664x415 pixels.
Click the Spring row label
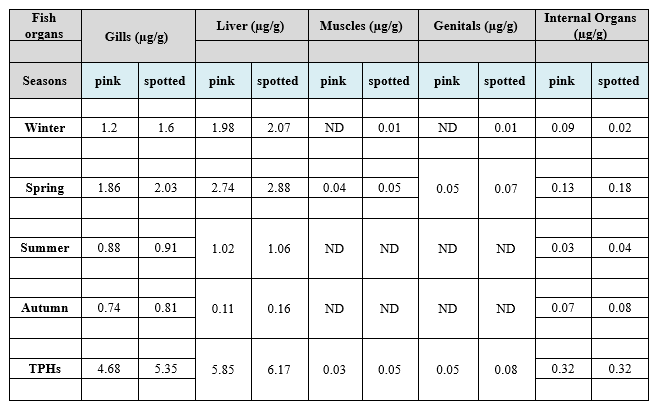click(44, 188)
